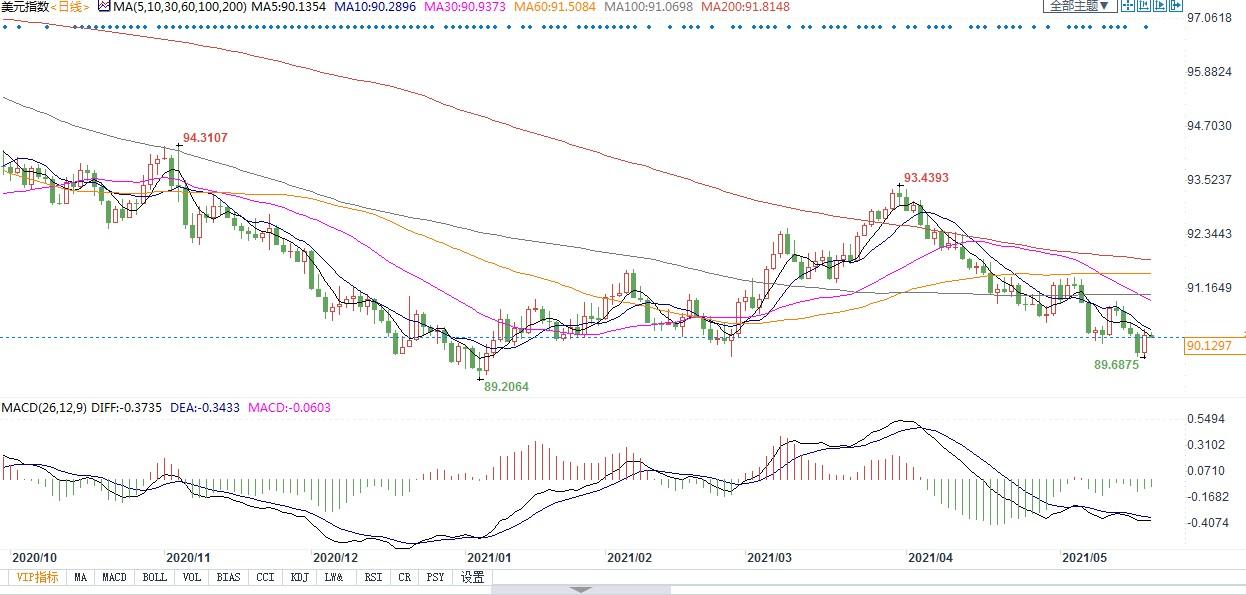Click the 91.1649 price axis value
This screenshot has width=1246, height=595.
click(x=1209, y=288)
